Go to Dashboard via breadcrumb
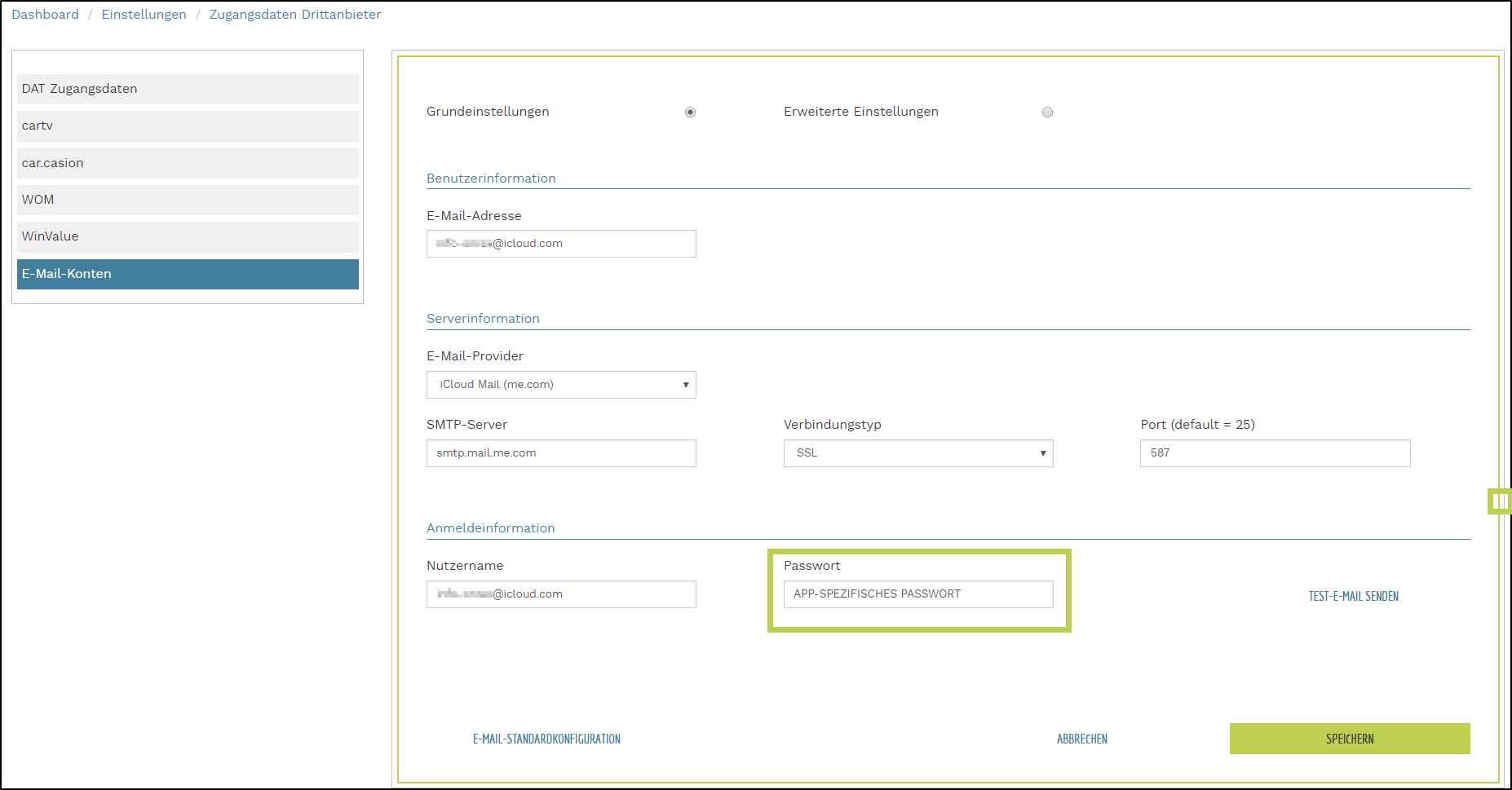This screenshot has height=790, width=1512. tap(45, 15)
